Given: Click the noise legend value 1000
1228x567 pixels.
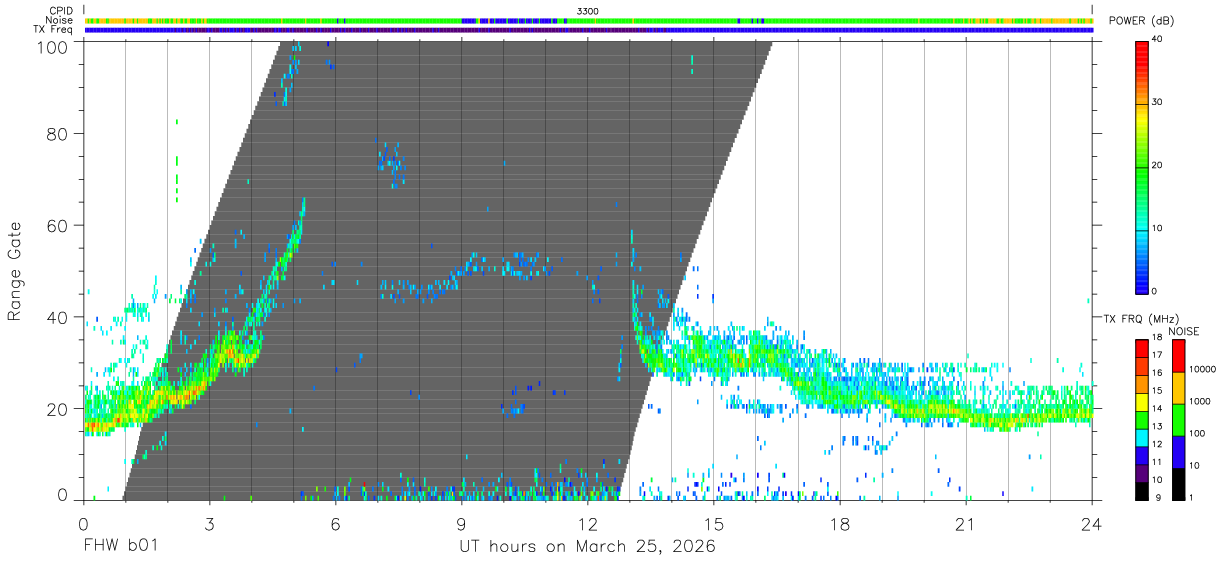Looking at the screenshot, I should point(1199,402).
